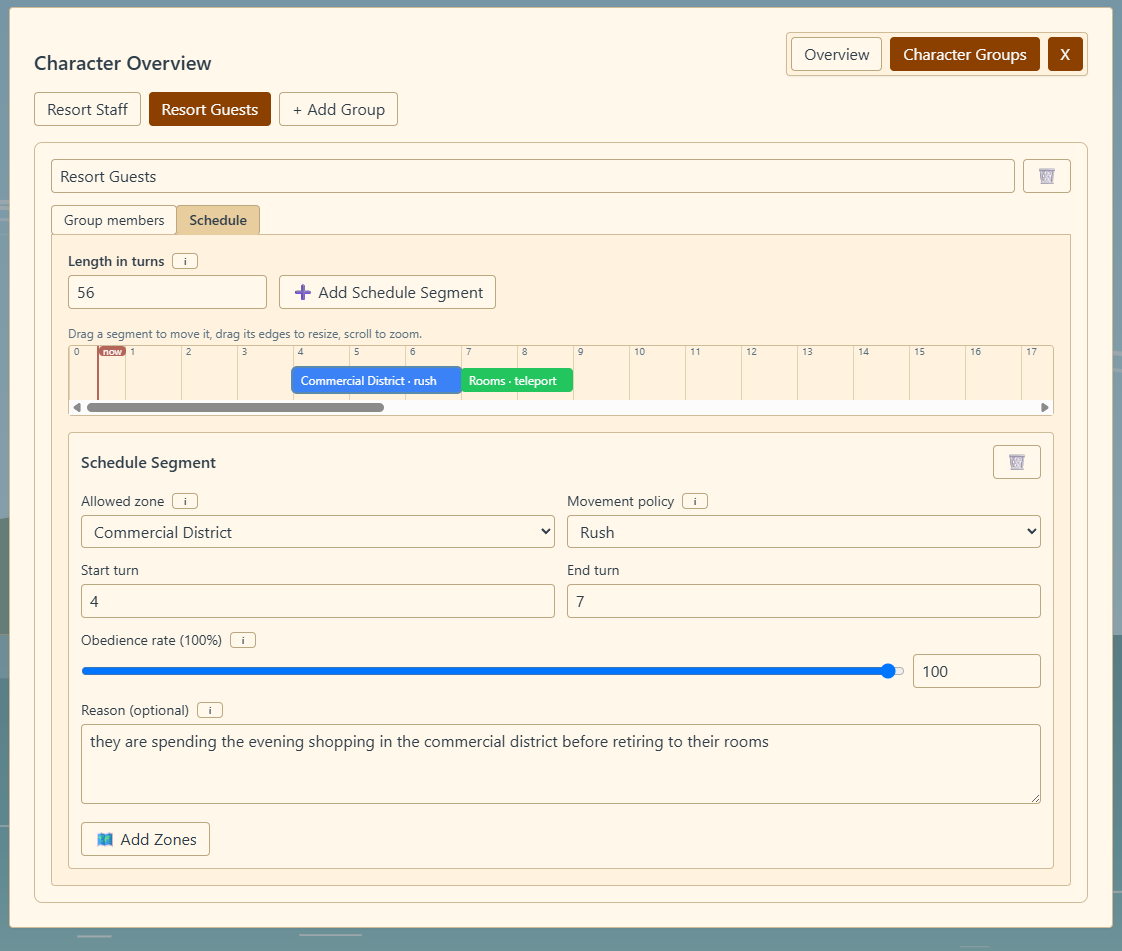Click timeline tick label 17
This screenshot has height=951, width=1122.
click(1031, 351)
